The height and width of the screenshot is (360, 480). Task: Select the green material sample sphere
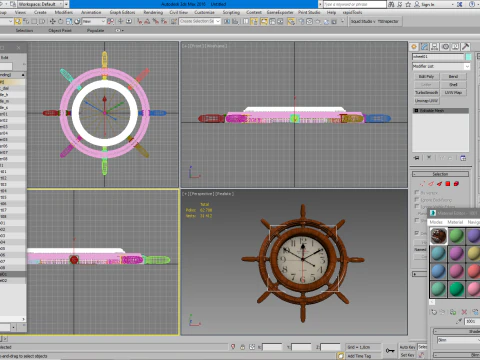[x=456, y=236]
